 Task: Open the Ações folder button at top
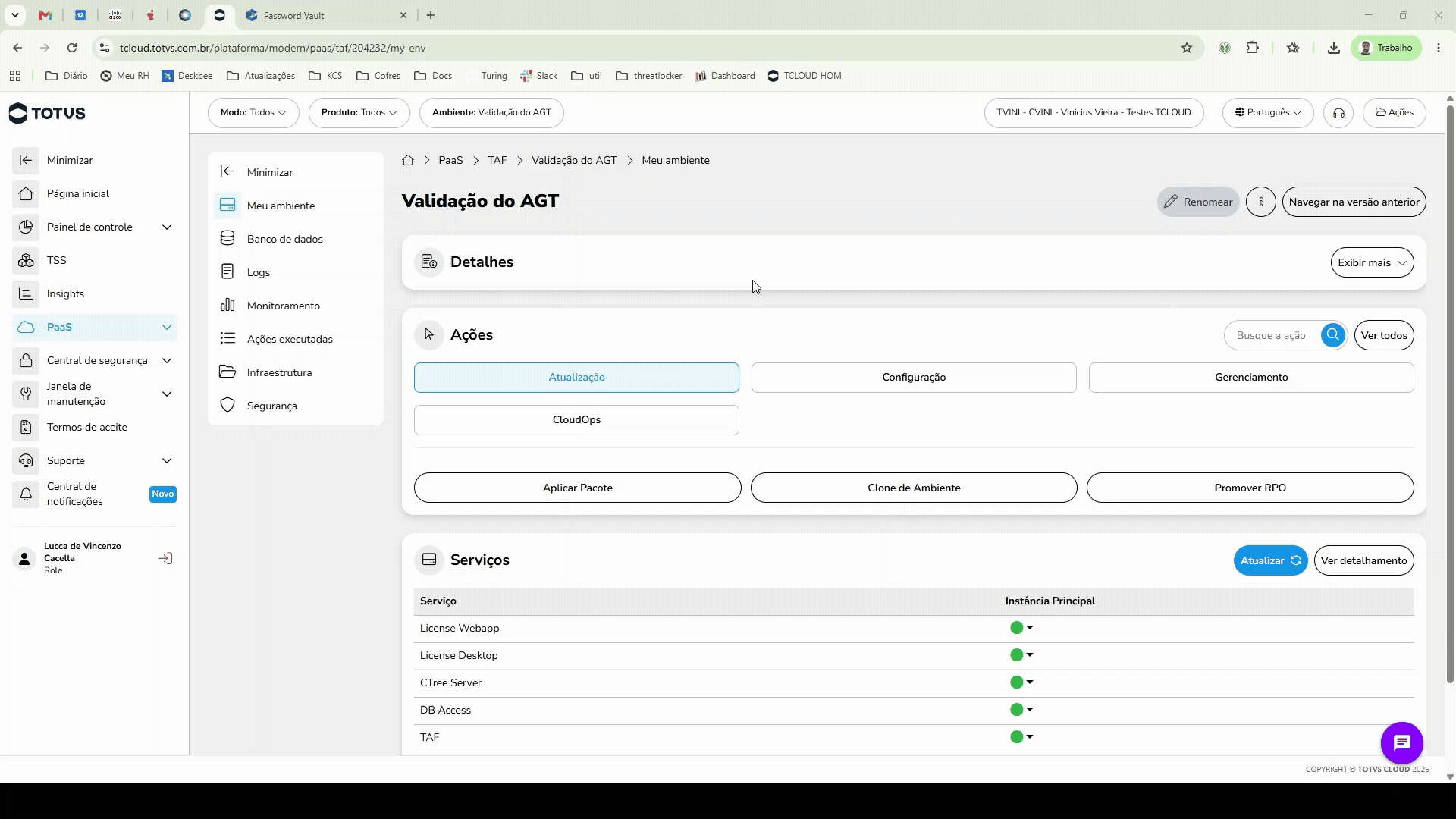click(x=1394, y=112)
